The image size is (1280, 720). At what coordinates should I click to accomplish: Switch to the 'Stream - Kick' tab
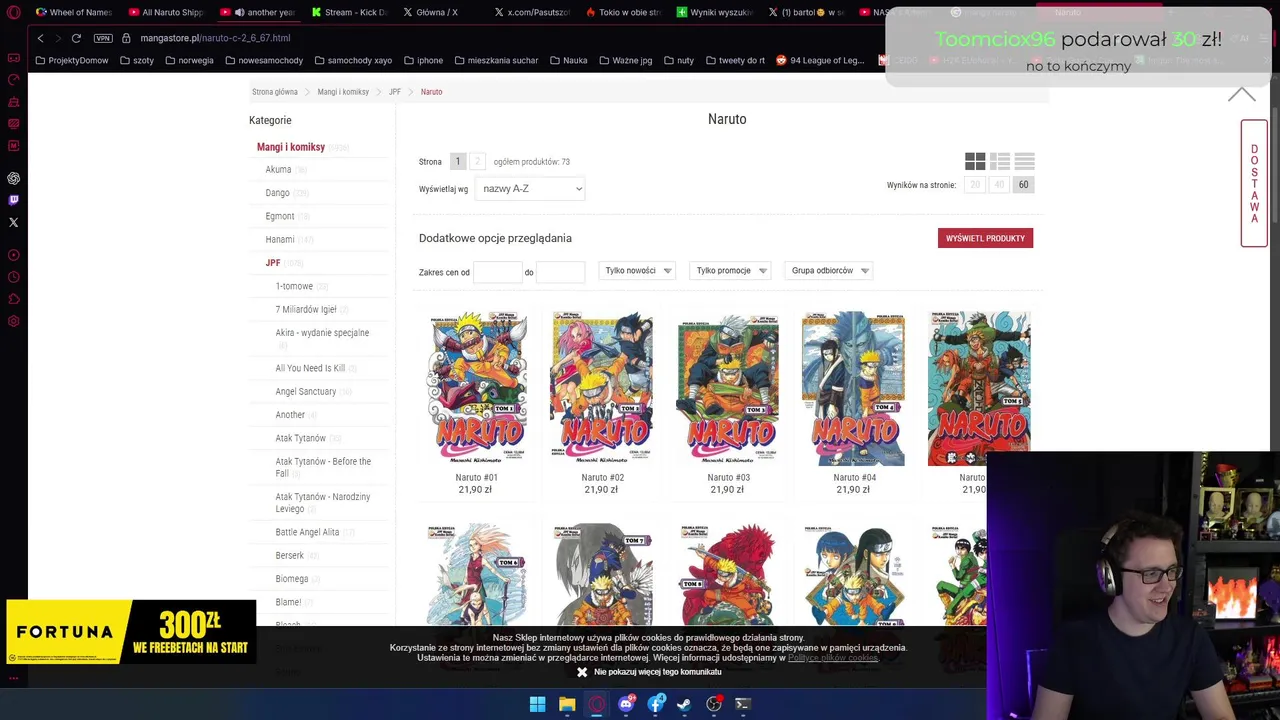coord(348,12)
